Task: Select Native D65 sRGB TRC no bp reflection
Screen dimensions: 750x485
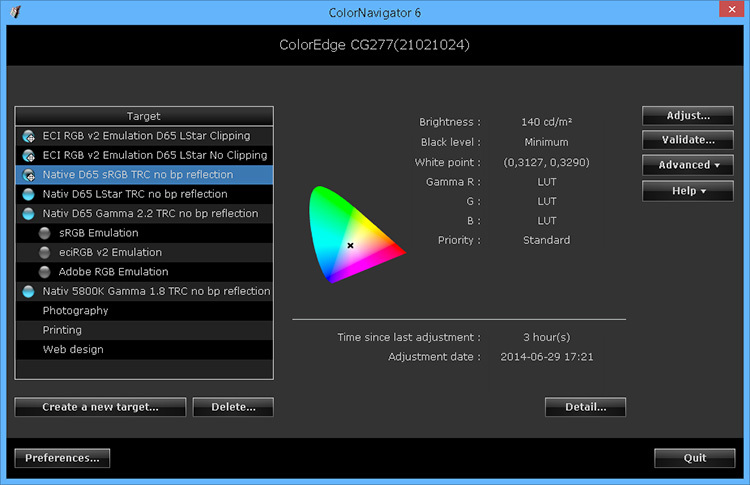Action: point(144,175)
